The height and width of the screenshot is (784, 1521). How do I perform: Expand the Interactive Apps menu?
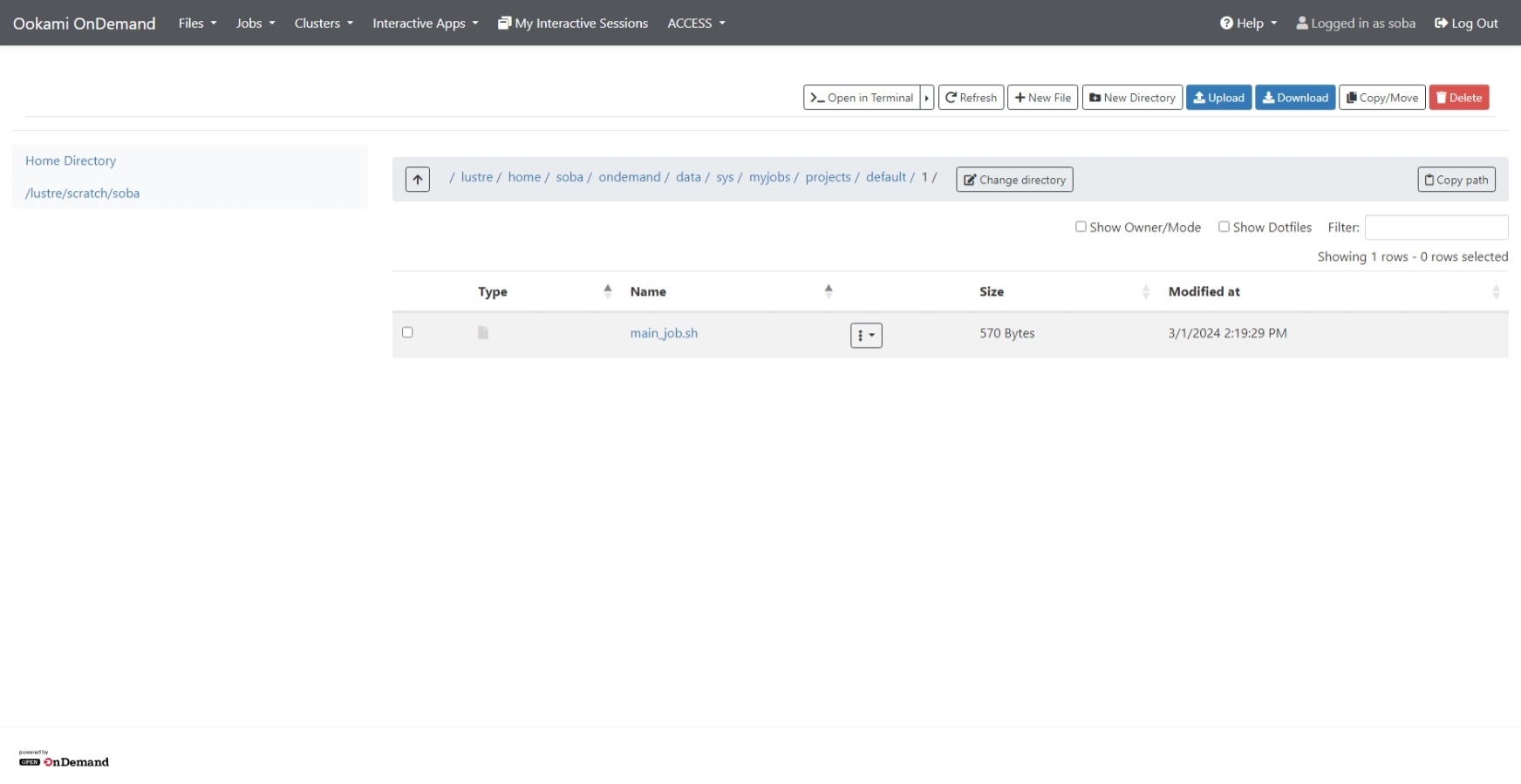[425, 24]
